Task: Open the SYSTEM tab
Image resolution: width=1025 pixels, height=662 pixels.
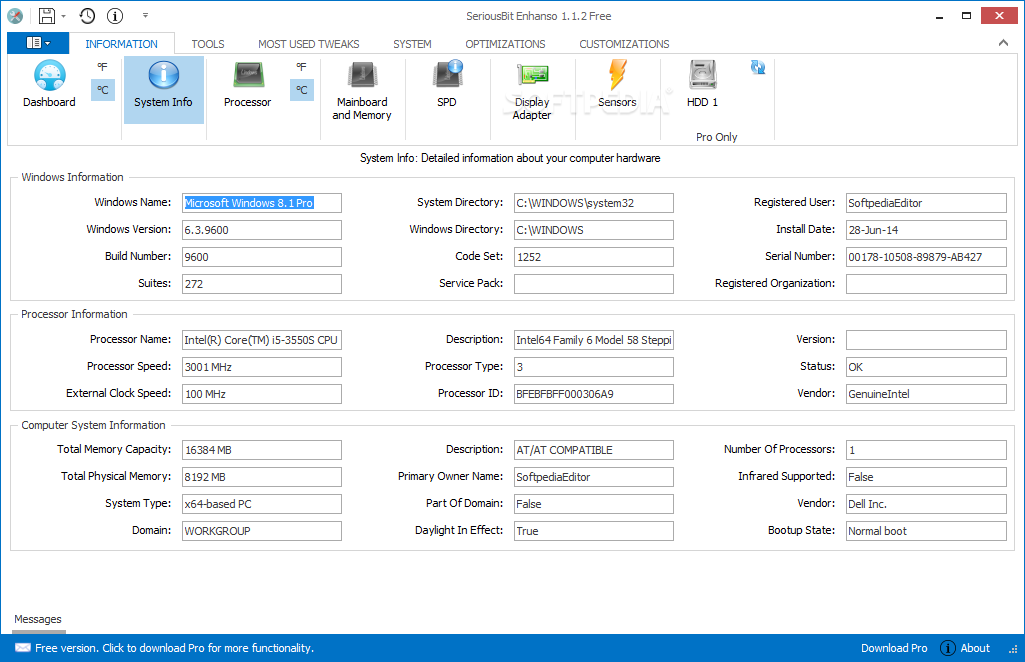Action: click(412, 44)
